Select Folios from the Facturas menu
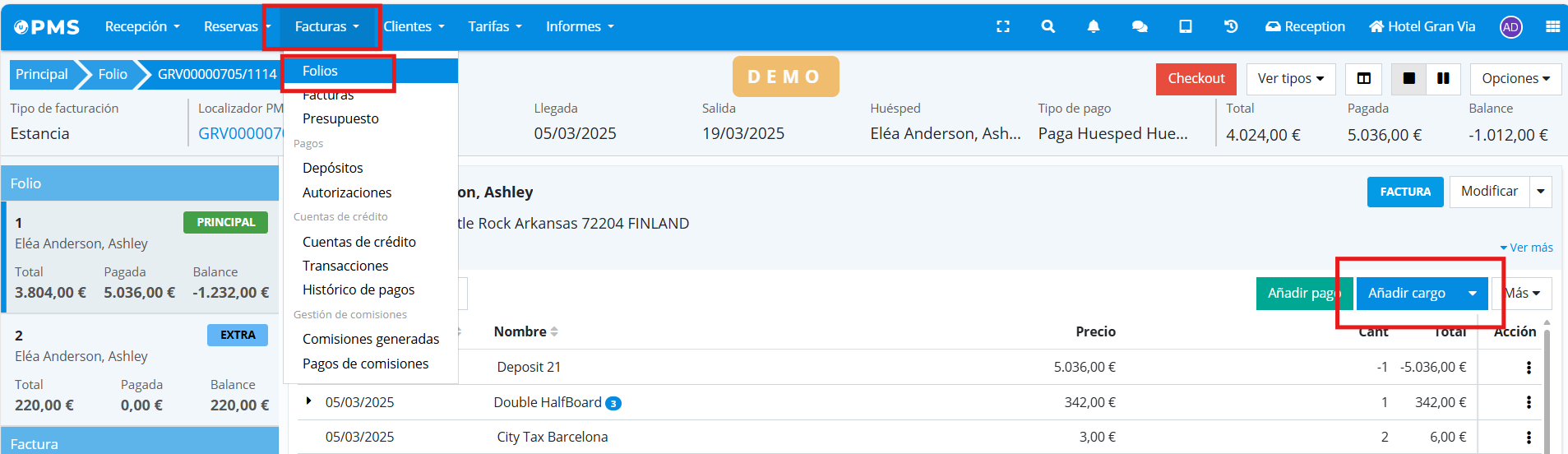 (x=321, y=72)
